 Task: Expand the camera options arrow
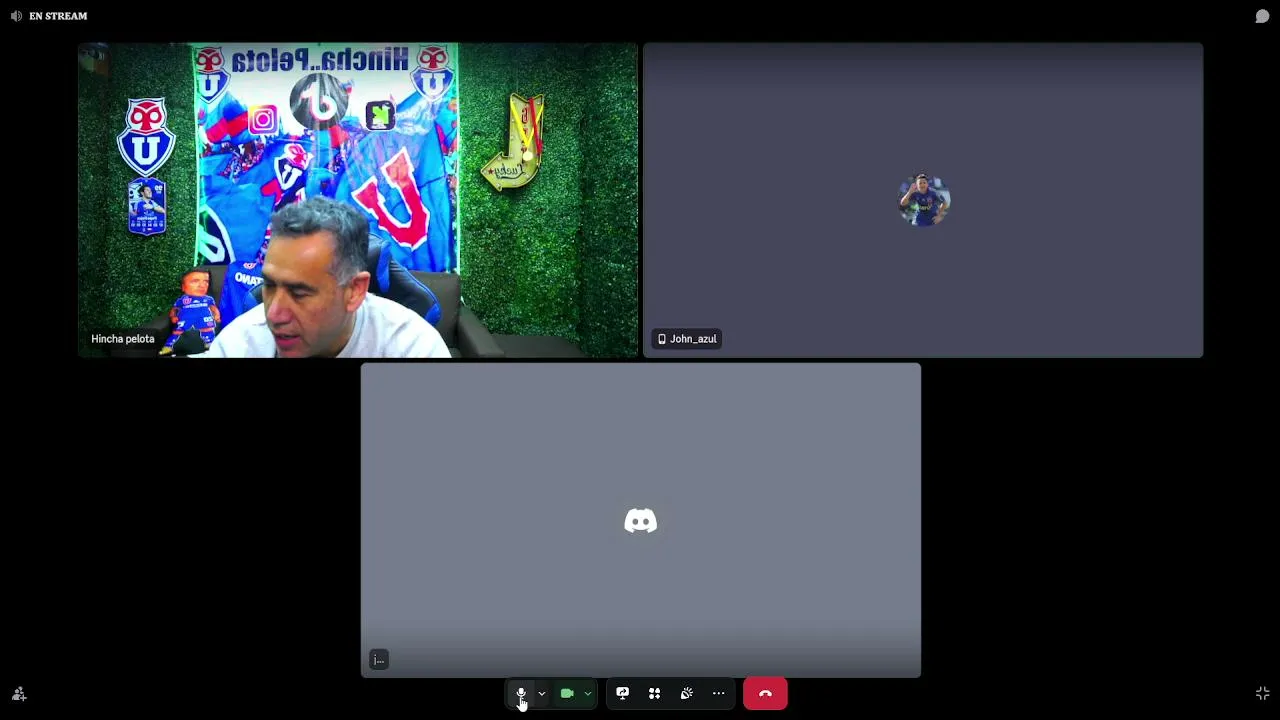click(588, 693)
